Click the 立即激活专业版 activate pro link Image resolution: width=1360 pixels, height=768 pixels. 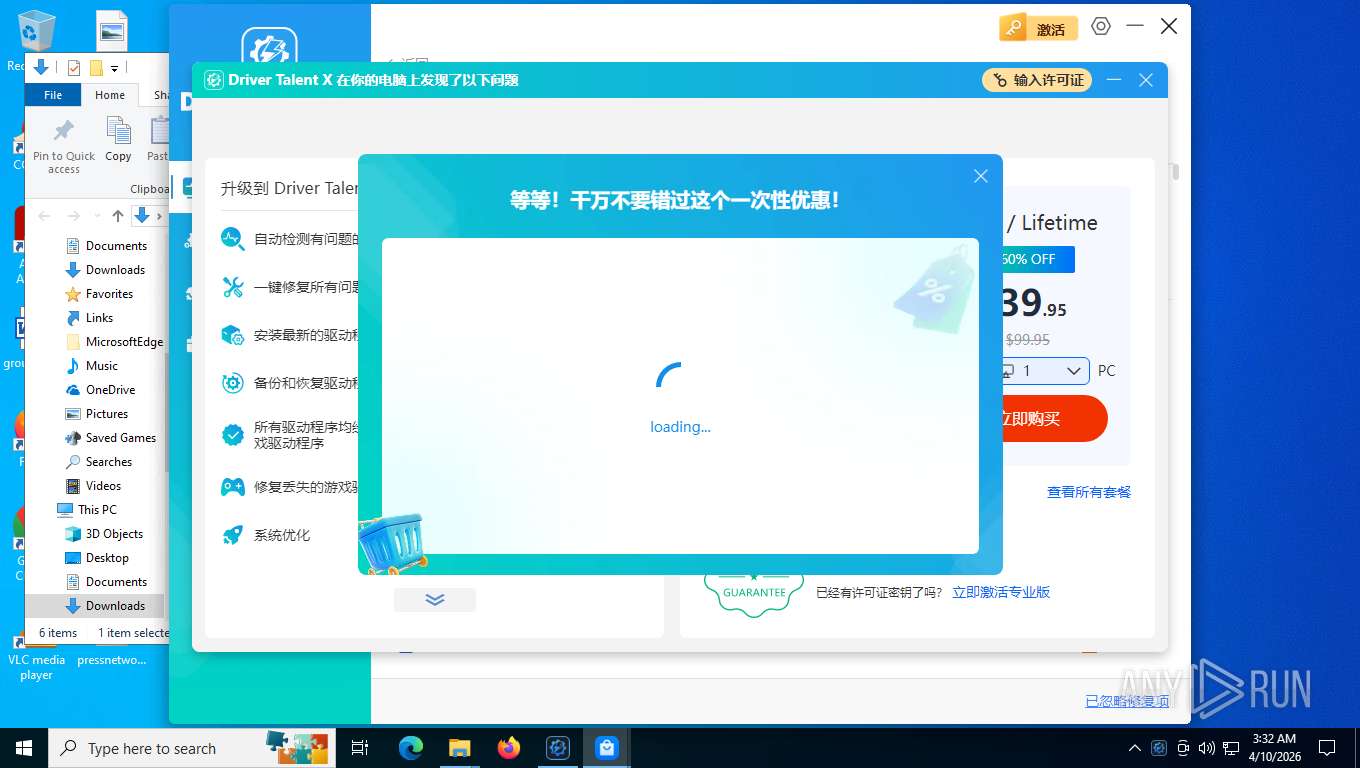[1001, 592]
